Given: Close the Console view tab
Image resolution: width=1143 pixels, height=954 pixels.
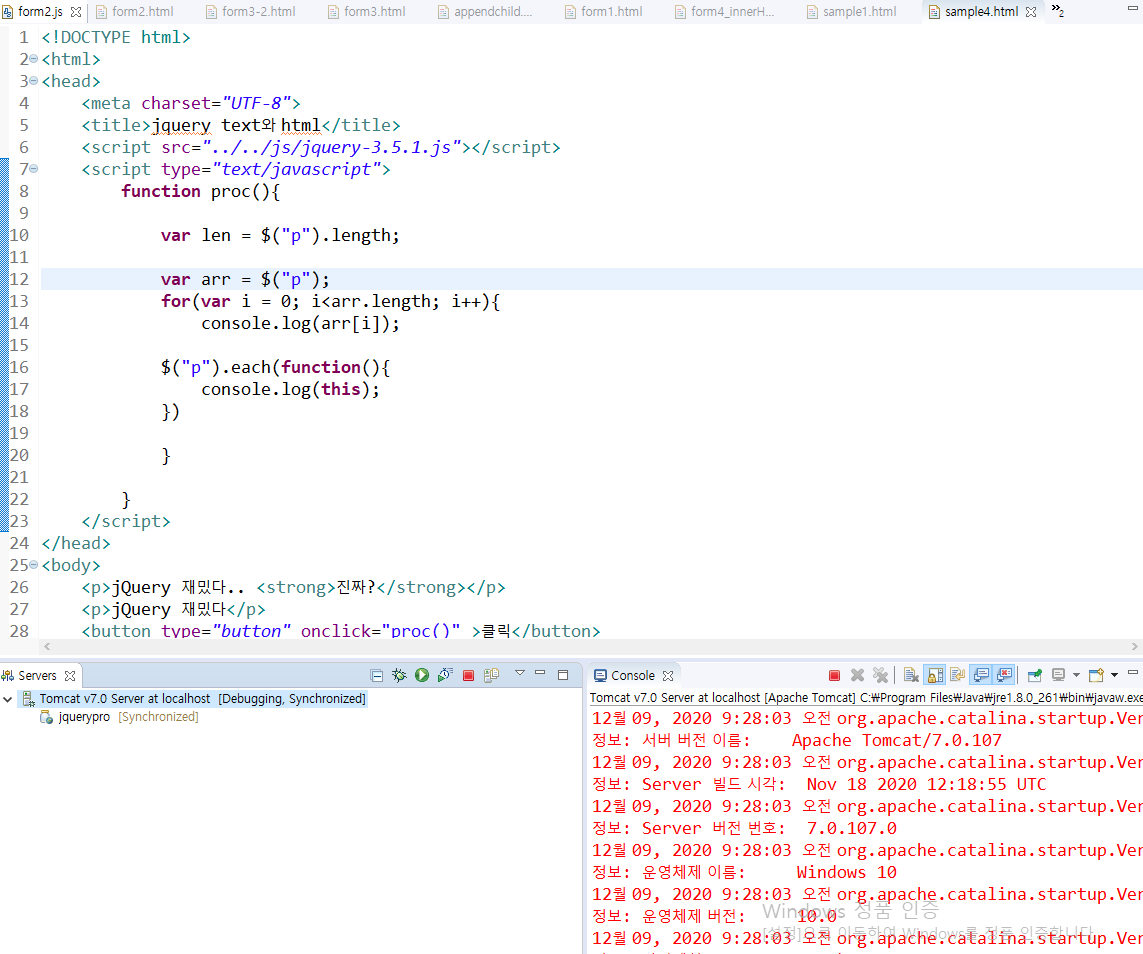Looking at the screenshot, I should tap(668, 676).
